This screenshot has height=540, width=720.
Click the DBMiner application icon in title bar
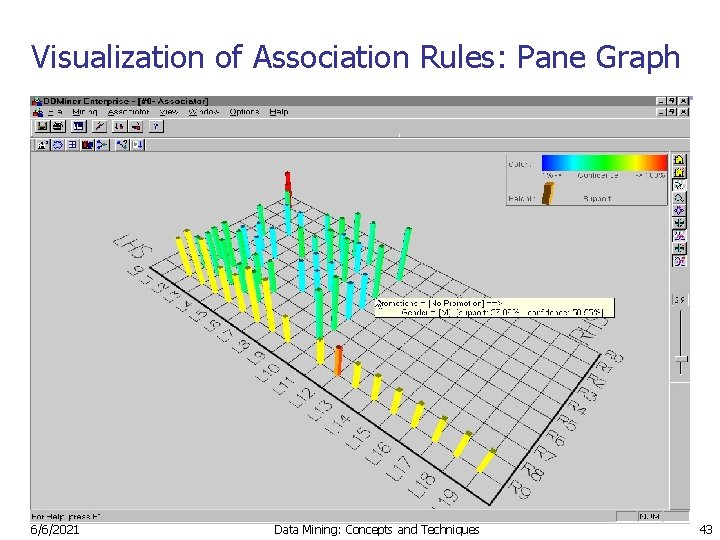click(37, 101)
